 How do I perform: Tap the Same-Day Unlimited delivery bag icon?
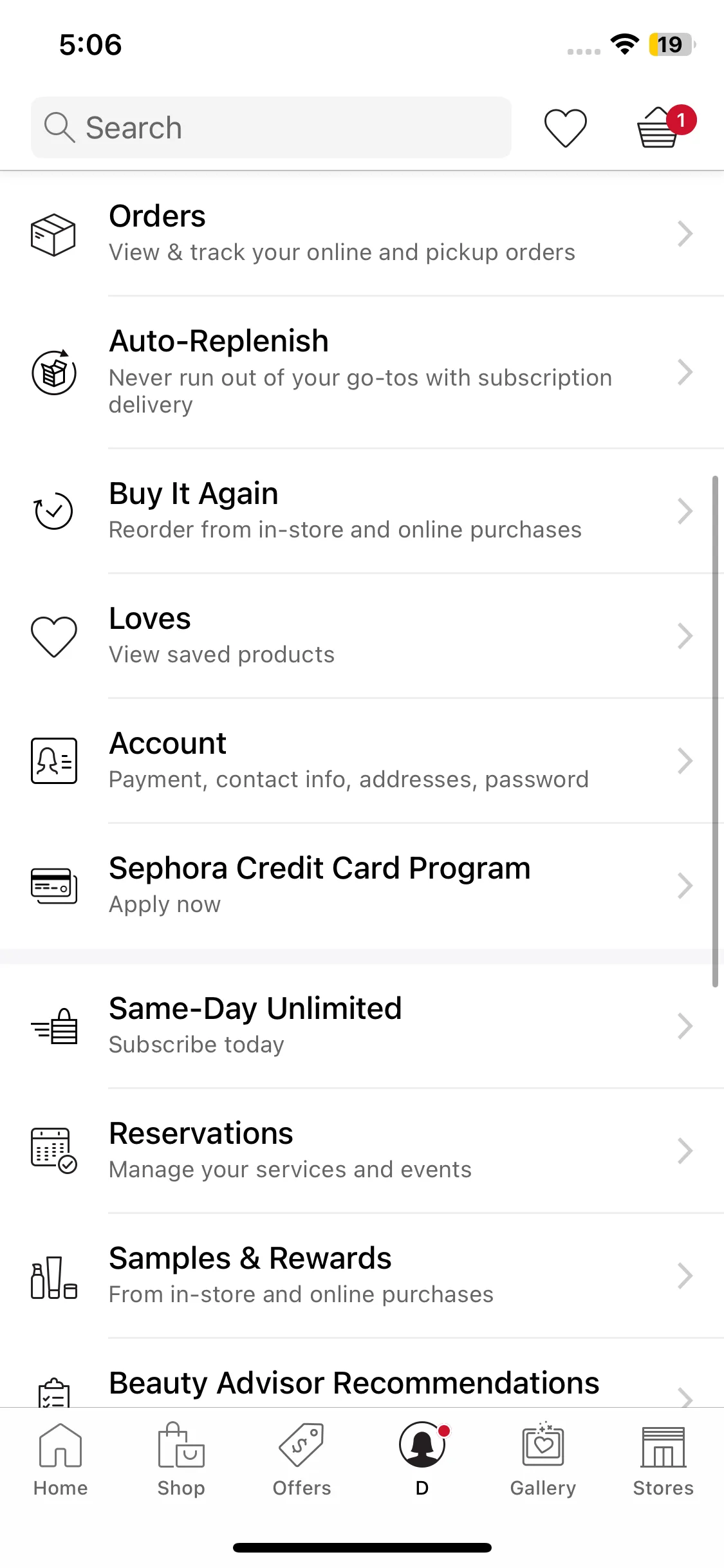pyautogui.click(x=54, y=1026)
